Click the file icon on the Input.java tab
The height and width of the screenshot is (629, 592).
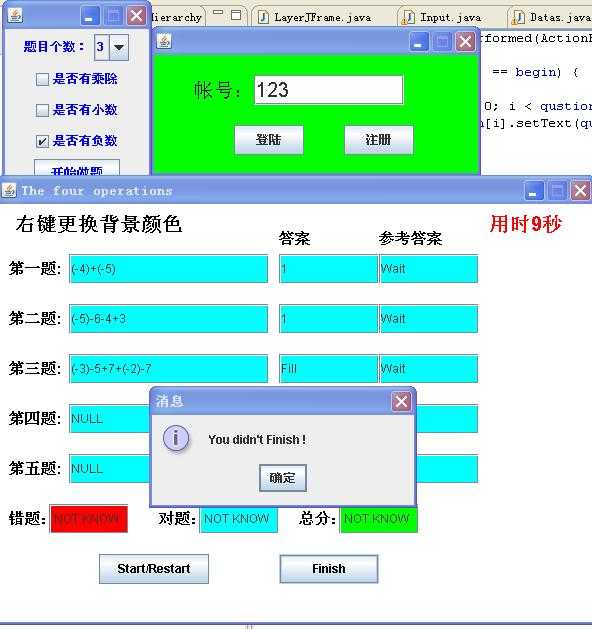click(408, 17)
